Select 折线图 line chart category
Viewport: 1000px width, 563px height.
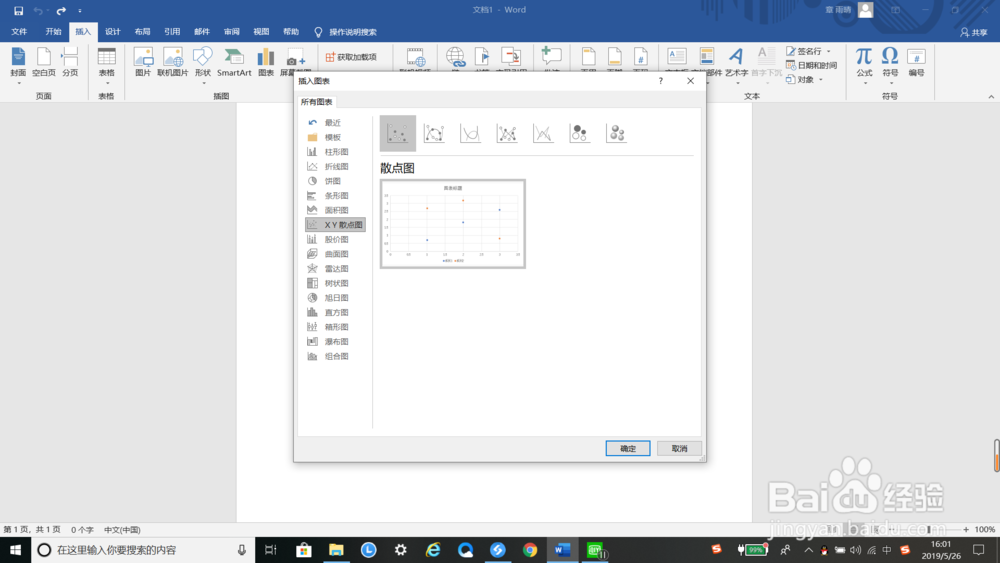[x=335, y=166]
